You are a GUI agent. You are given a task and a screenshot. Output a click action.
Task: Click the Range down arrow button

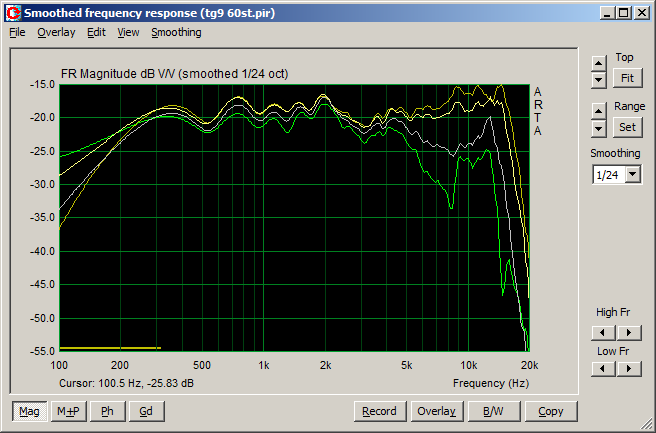599,128
